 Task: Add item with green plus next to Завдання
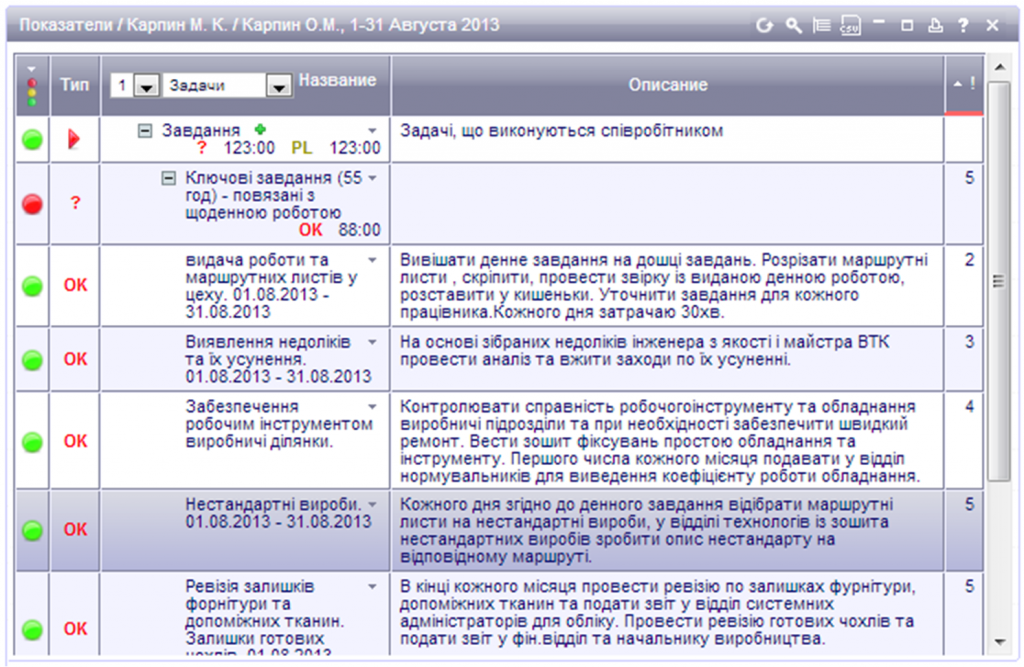tap(260, 129)
